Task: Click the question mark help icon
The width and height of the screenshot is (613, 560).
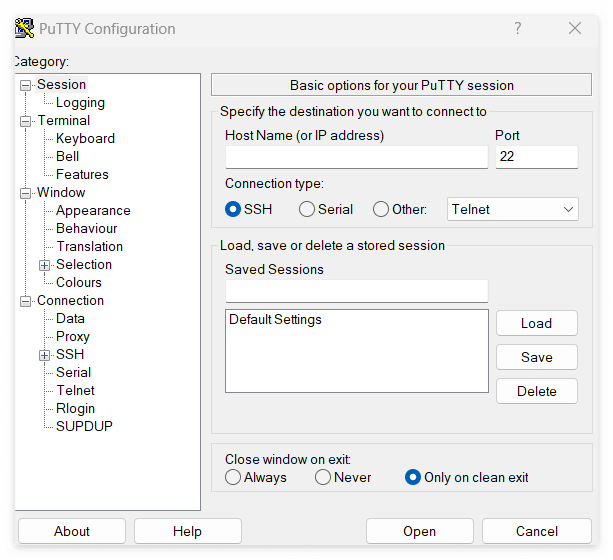Action: click(518, 28)
